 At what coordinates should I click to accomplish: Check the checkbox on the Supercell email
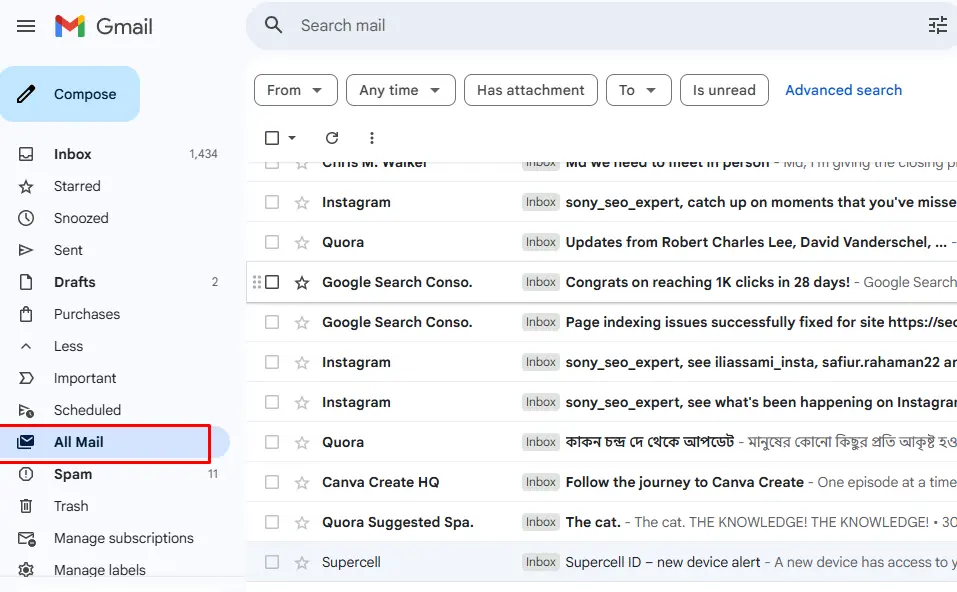coord(271,561)
